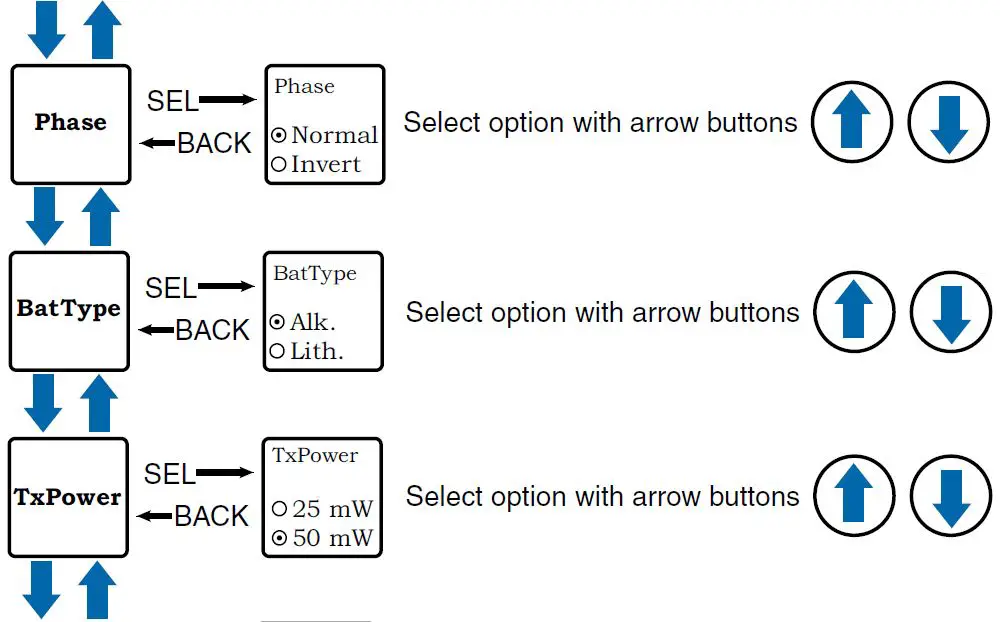Click the BACK arrow next to TxPower
This screenshot has width=1000, height=622.
point(155,516)
